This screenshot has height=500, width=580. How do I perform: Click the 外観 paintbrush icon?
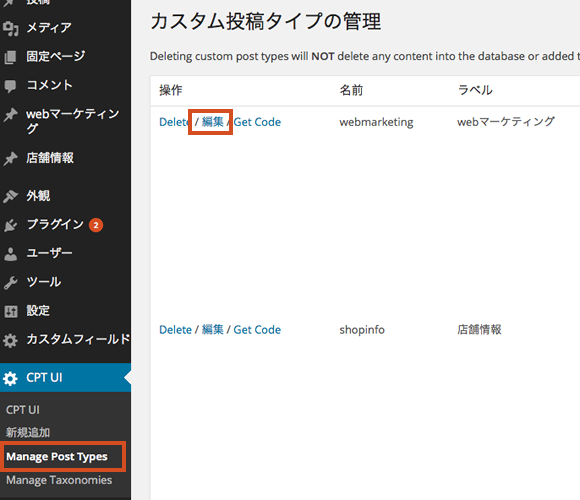(10, 196)
